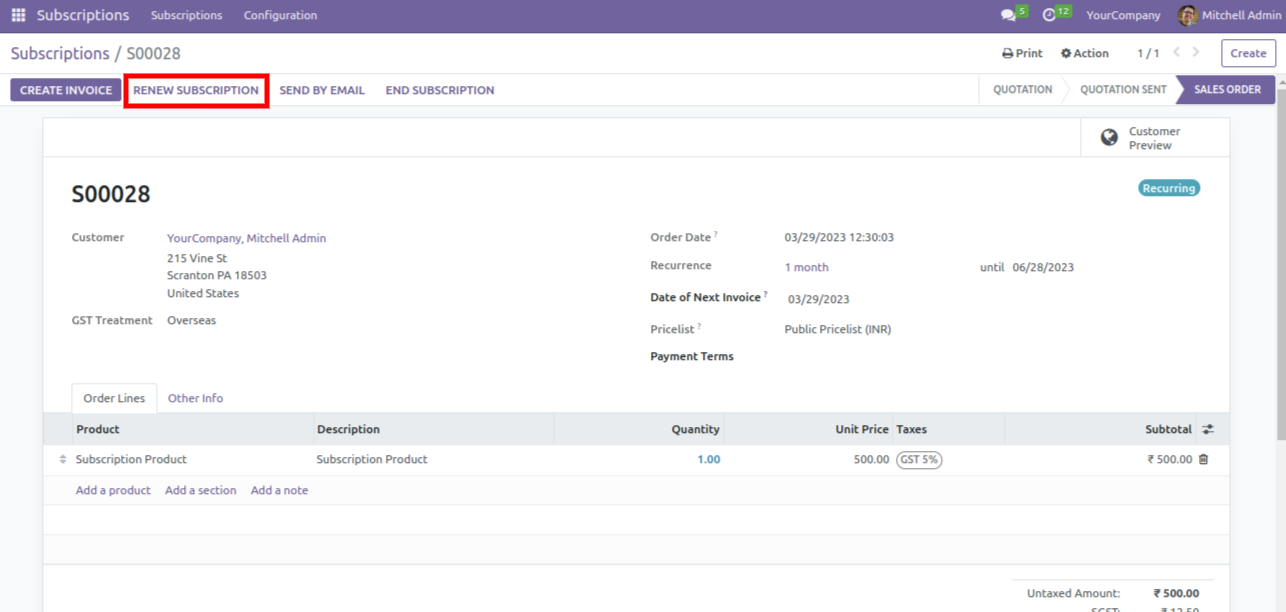The image size is (1286, 612).
Task: Open optional columns settings icon
Action: pos(1208,430)
